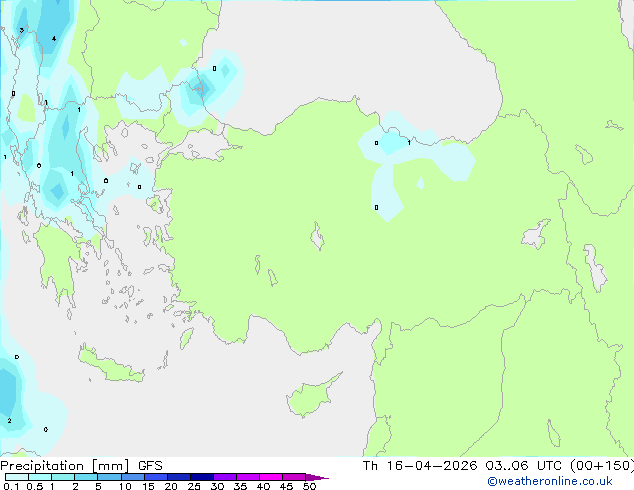Click the Crete island on the map
Image resolution: width=634 pixels, height=490 pixels.
click(110, 365)
